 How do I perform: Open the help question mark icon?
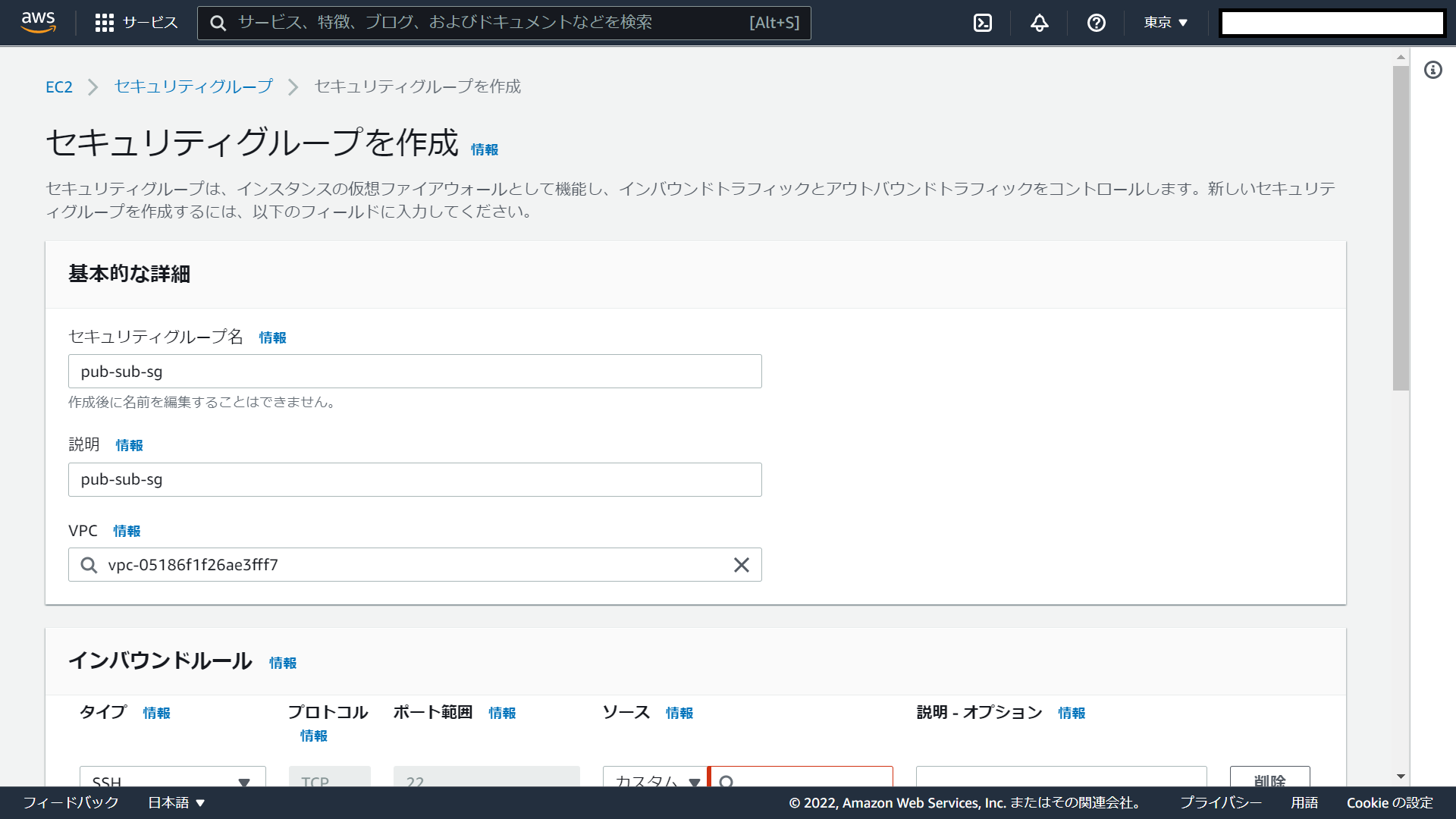1096,23
